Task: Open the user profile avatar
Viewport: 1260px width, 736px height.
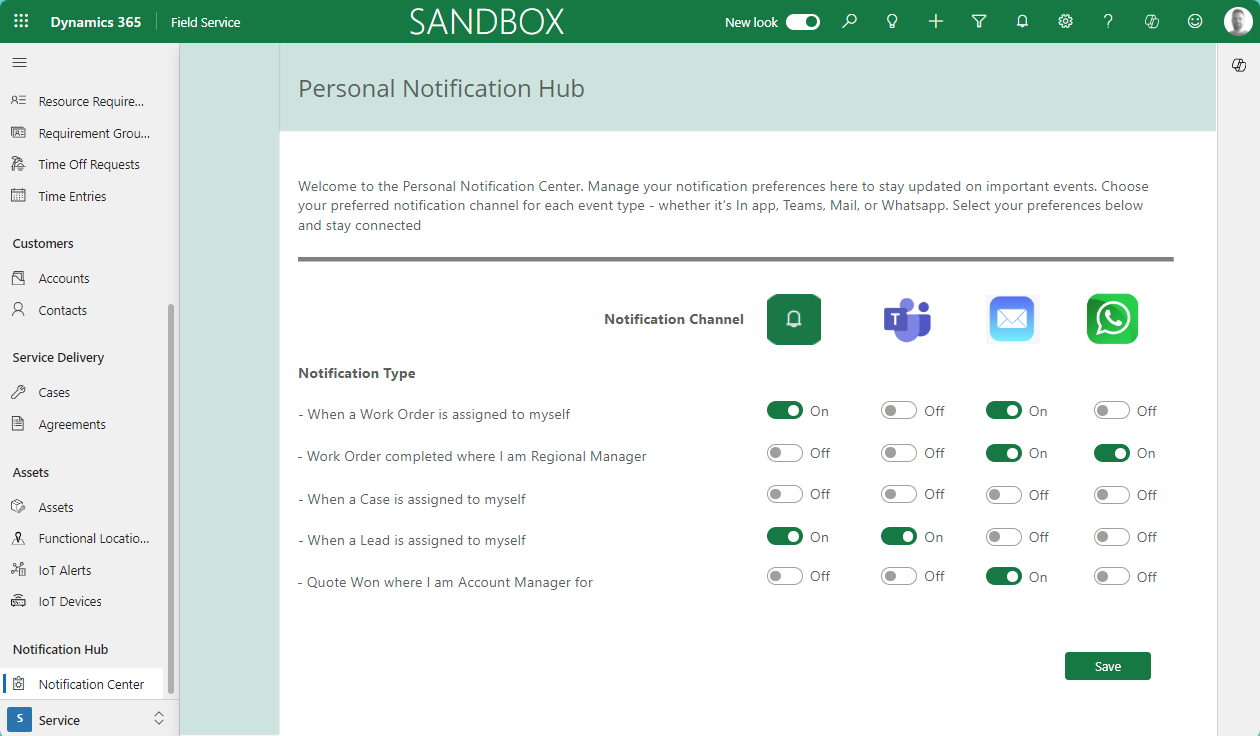Action: point(1238,21)
